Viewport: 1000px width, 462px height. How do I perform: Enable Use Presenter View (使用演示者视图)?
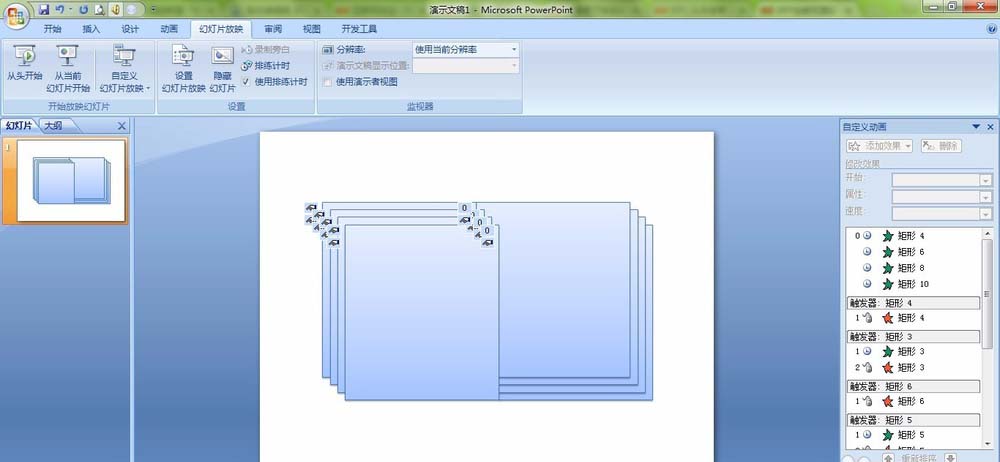point(327,82)
